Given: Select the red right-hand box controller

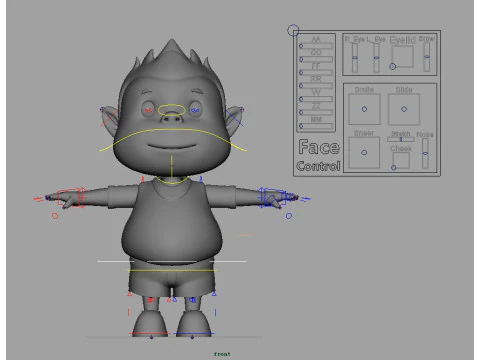Looking at the screenshot, I should (70, 198).
